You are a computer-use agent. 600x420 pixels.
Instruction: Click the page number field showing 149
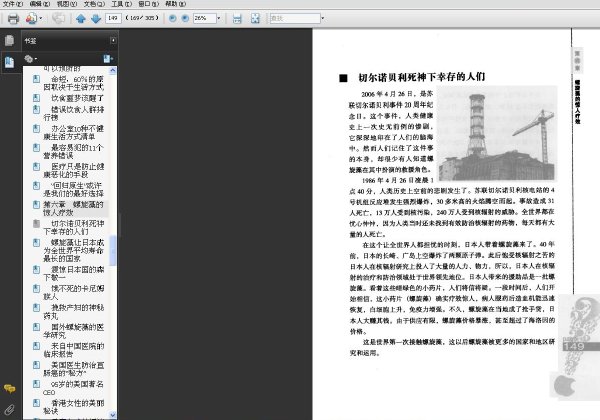pyautogui.click(x=113, y=18)
